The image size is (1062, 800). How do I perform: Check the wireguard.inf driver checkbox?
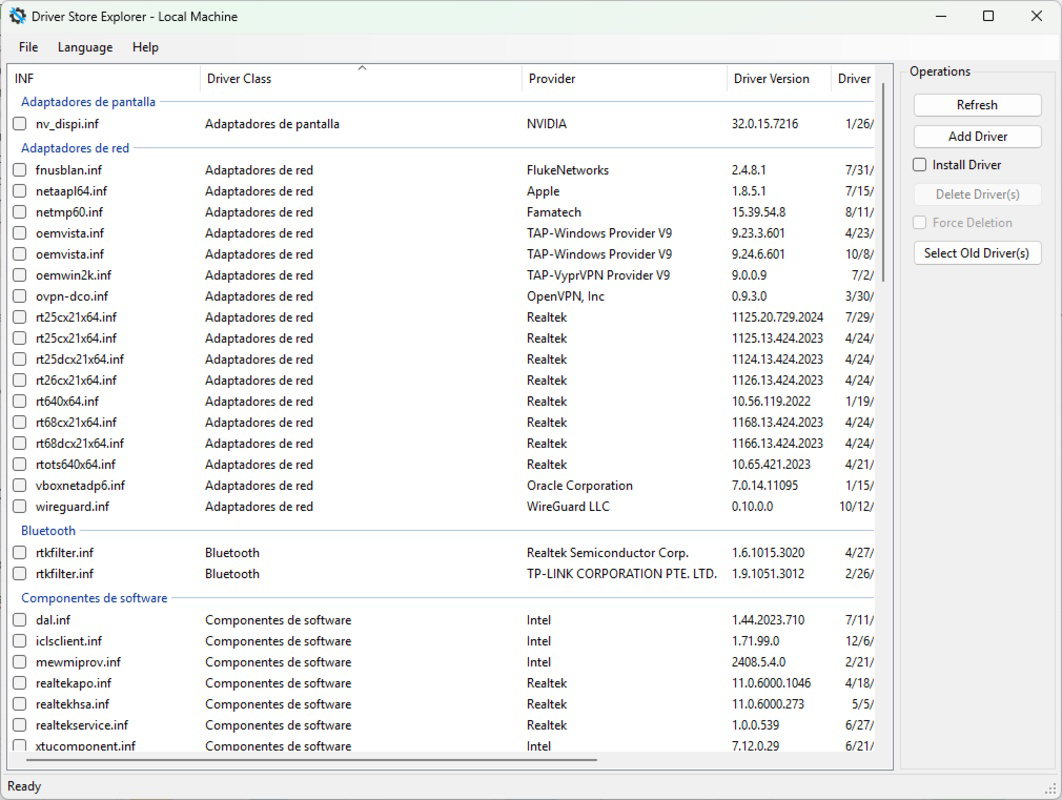pos(19,507)
